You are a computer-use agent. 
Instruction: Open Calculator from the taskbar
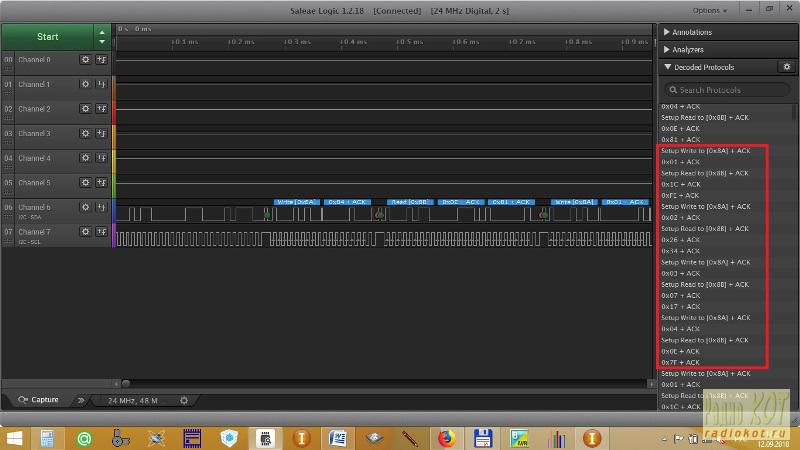coord(47,438)
